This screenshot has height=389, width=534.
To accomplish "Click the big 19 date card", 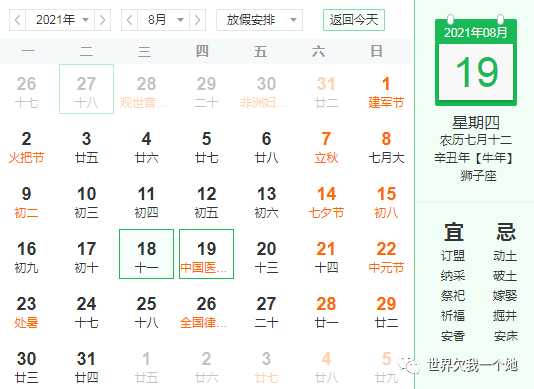I will [x=476, y=72].
